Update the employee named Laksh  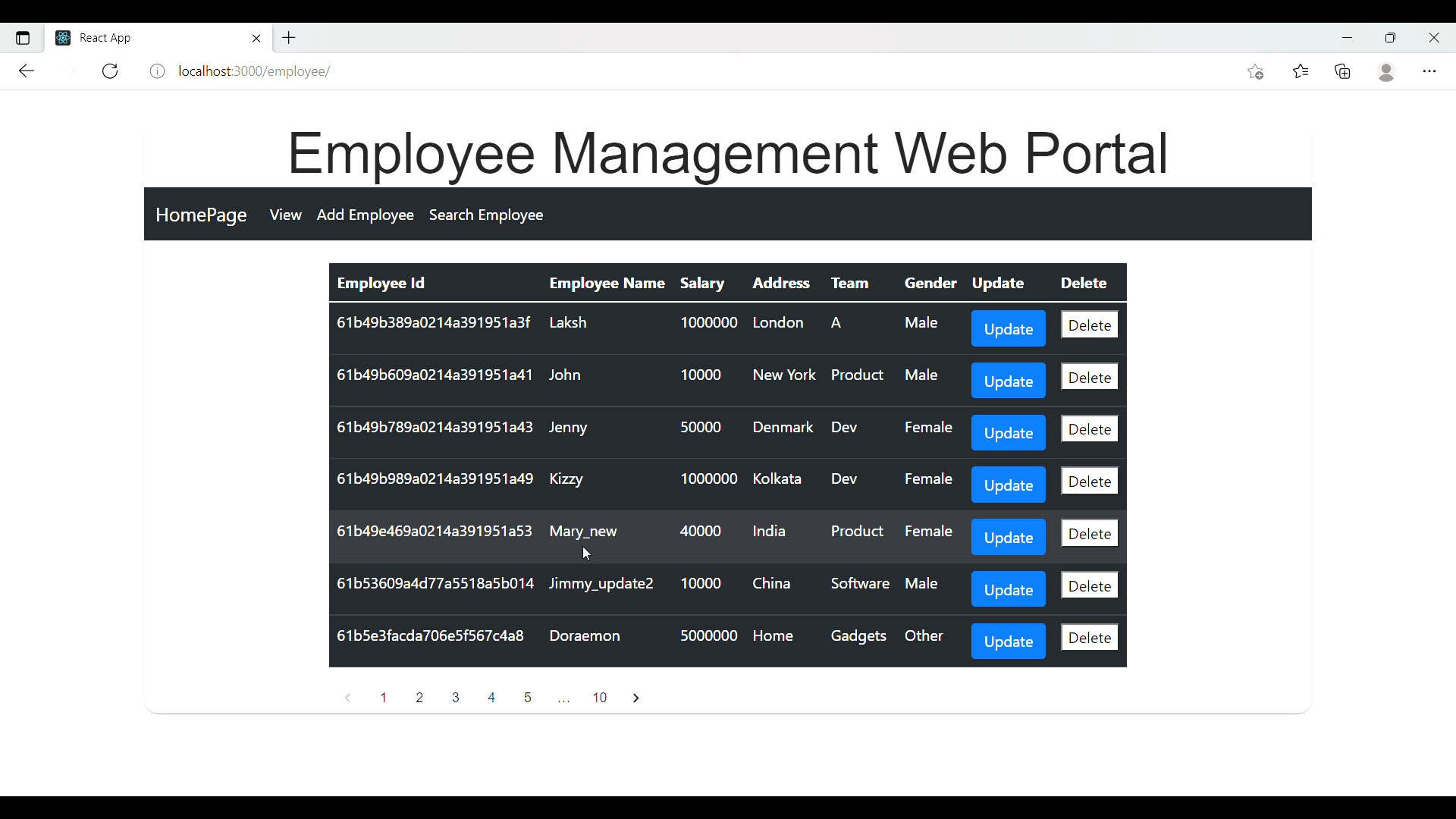pyautogui.click(x=1008, y=328)
